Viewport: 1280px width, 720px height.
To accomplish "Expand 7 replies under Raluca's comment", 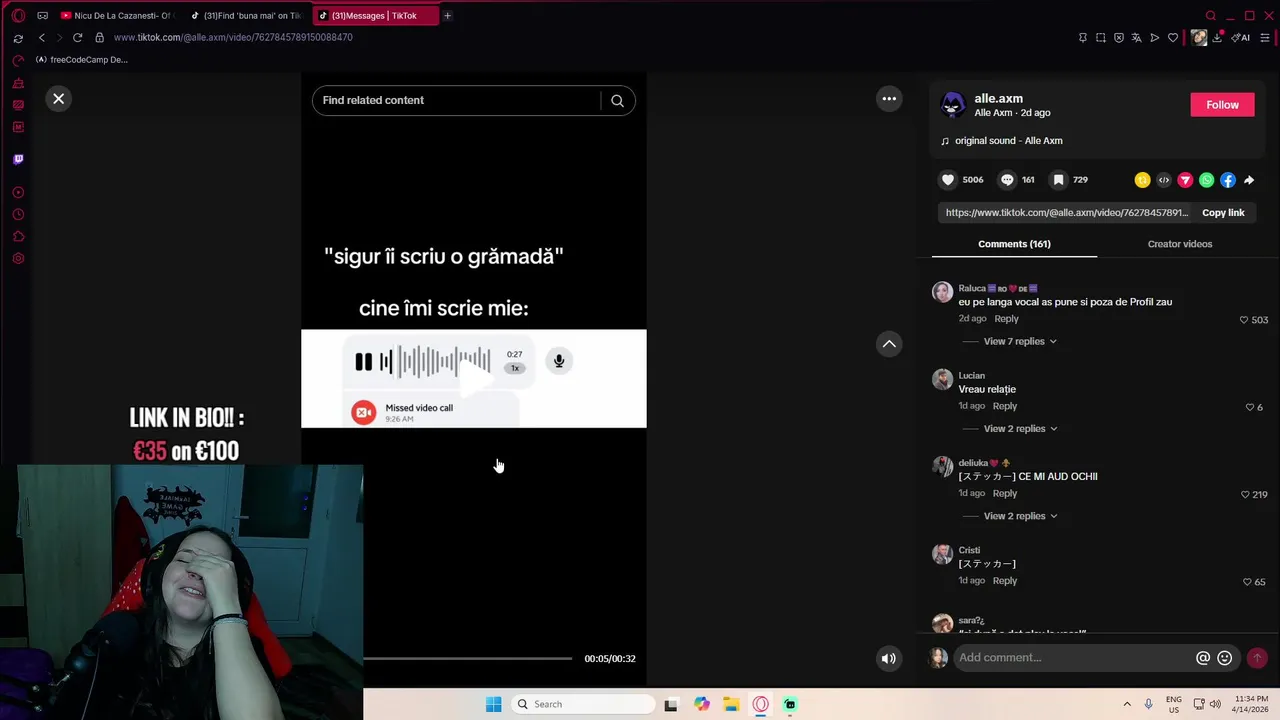I will tap(1019, 341).
